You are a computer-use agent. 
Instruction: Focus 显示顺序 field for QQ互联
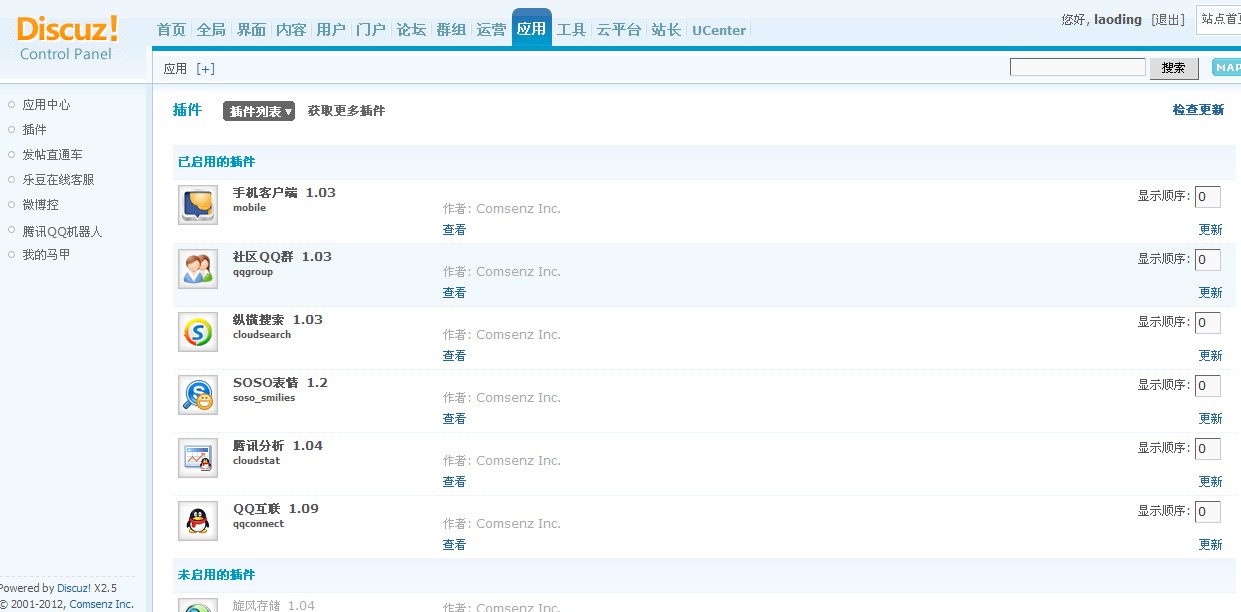pos(1208,512)
